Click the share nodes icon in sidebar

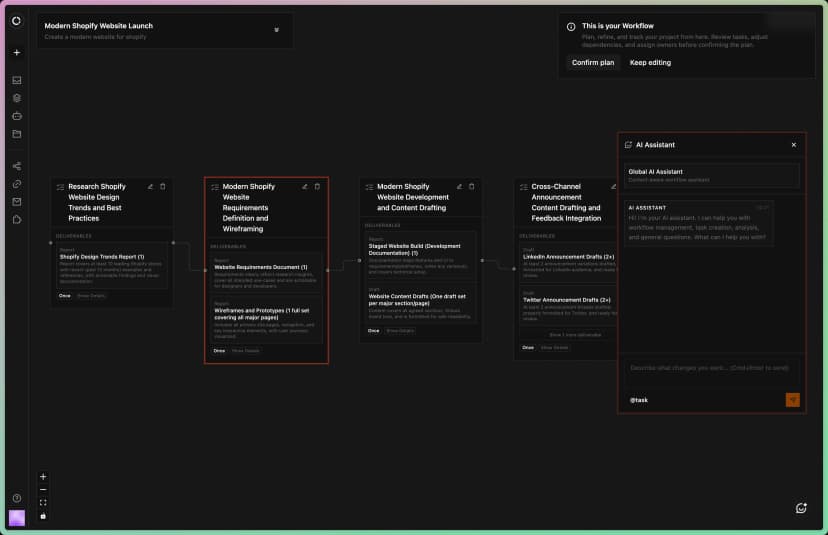pos(16,166)
